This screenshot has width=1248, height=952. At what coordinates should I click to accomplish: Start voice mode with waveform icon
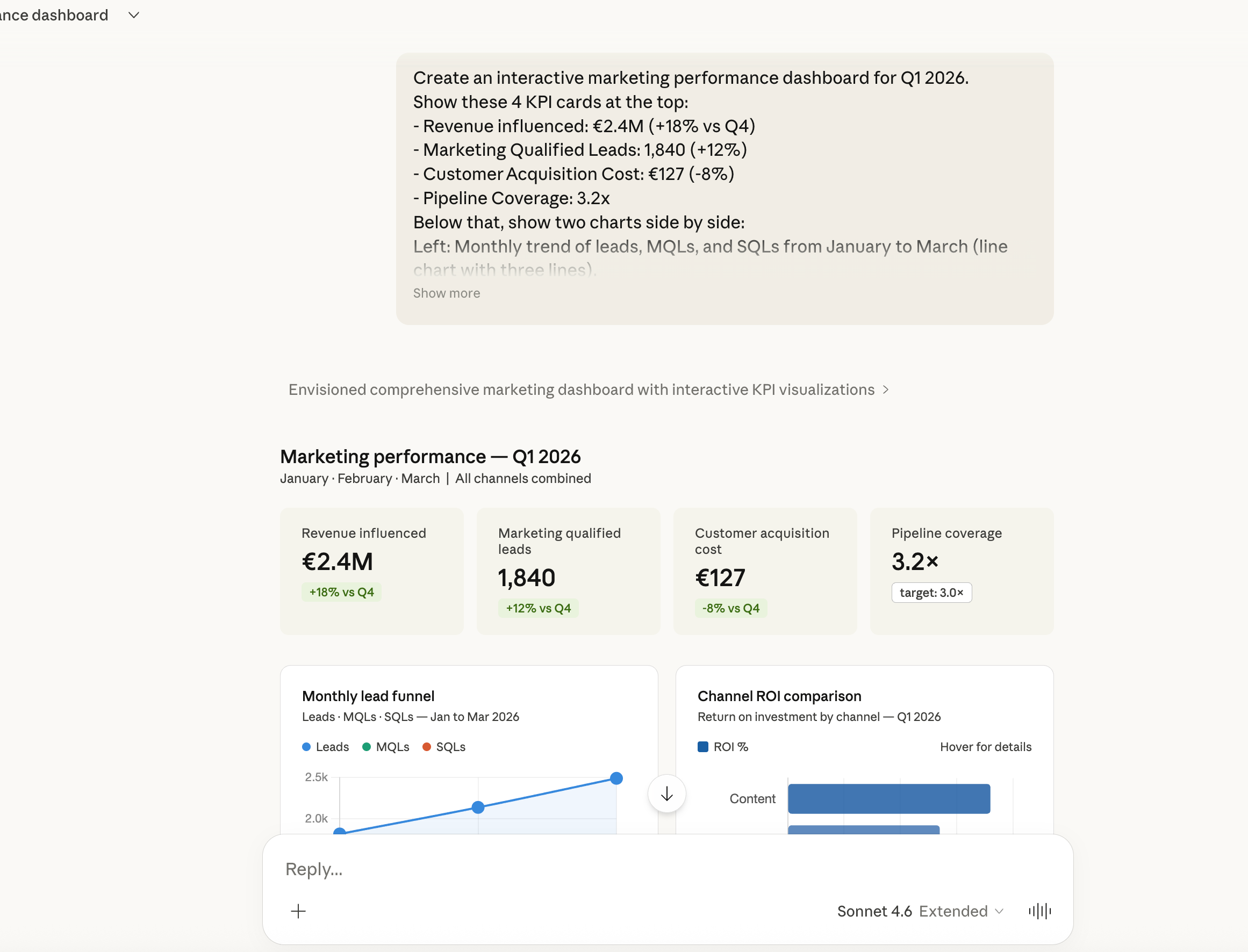click(x=1039, y=911)
